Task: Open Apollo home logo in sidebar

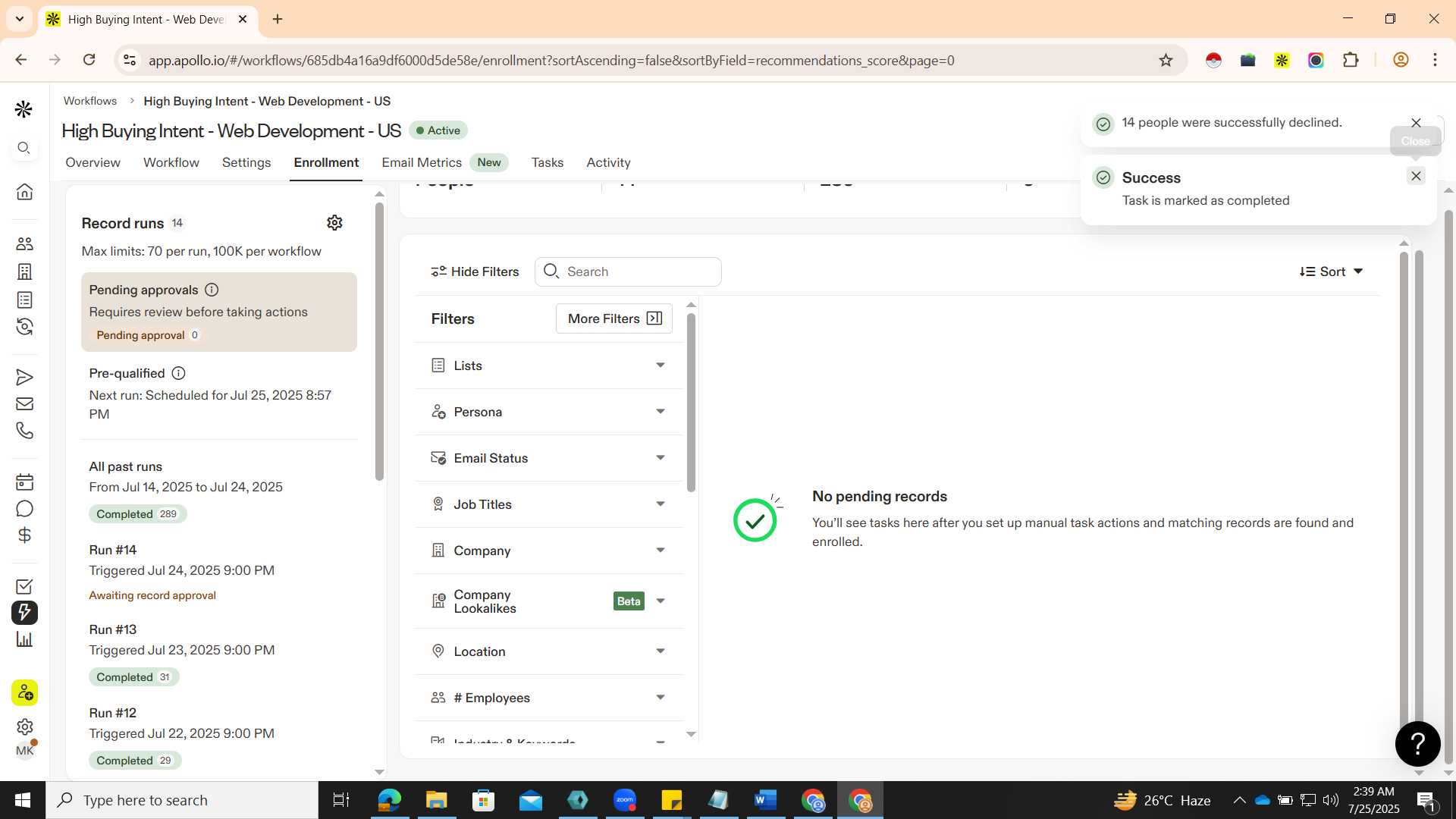Action: click(24, 109)
